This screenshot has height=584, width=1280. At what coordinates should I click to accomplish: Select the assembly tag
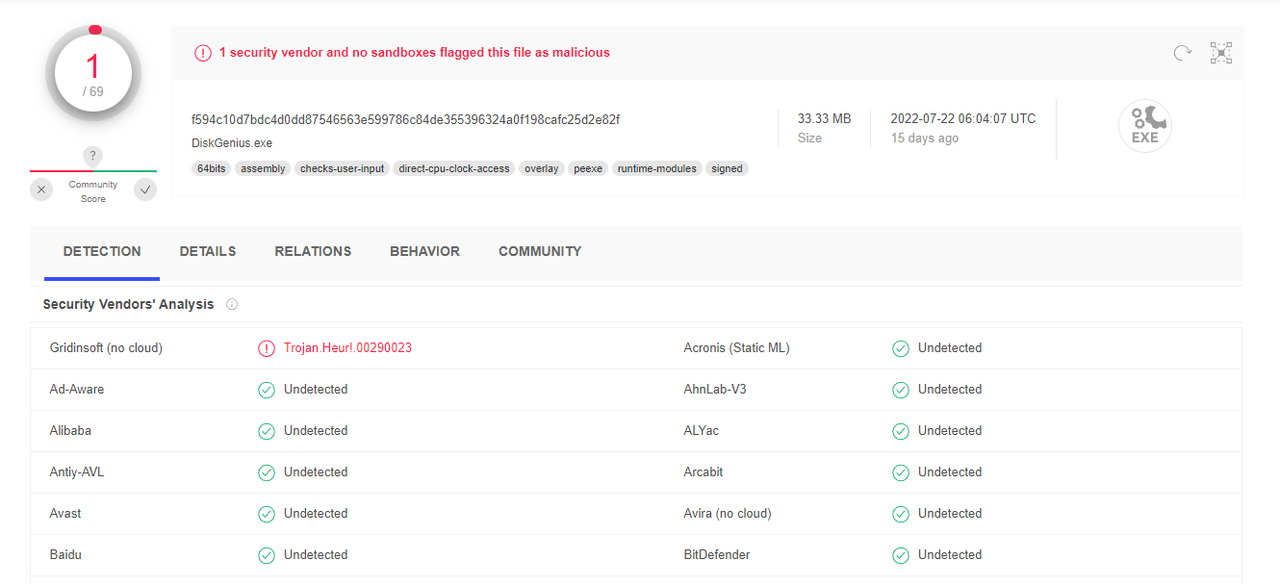tap(263, 169)
